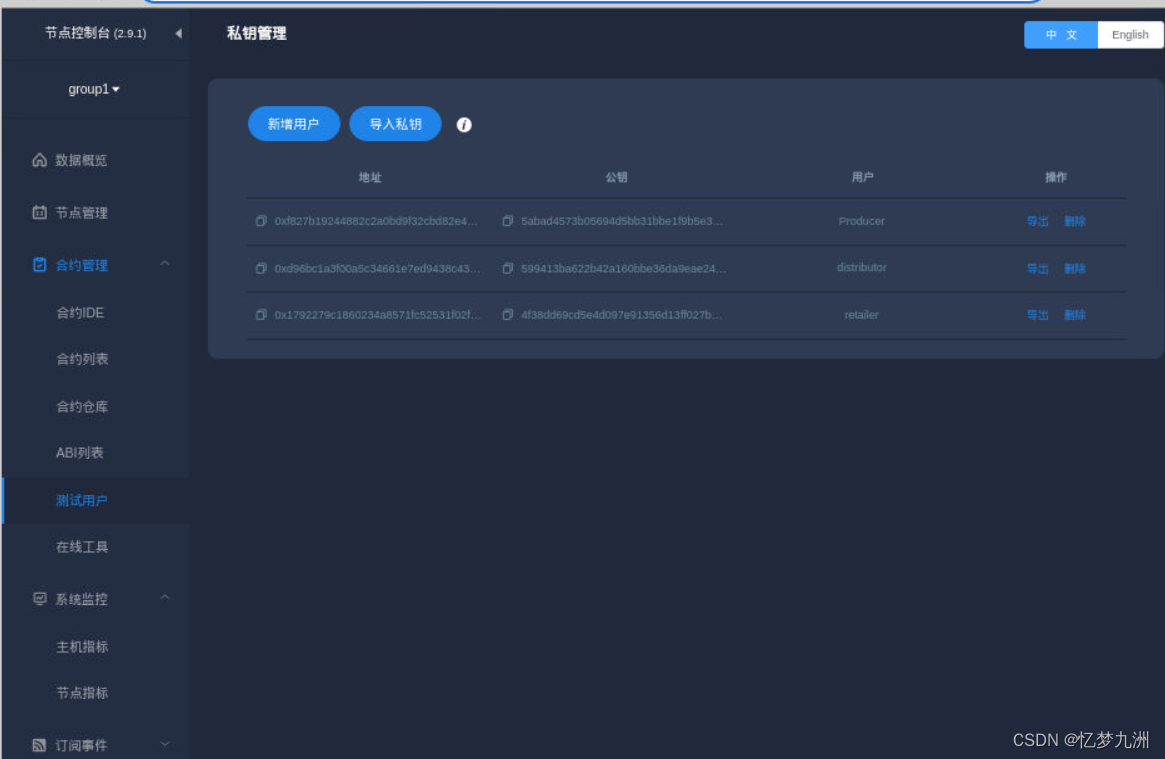Screen dimensions: 1165x759
Task: Select the 订阅事件 menu label
Action: coord(82,746)
